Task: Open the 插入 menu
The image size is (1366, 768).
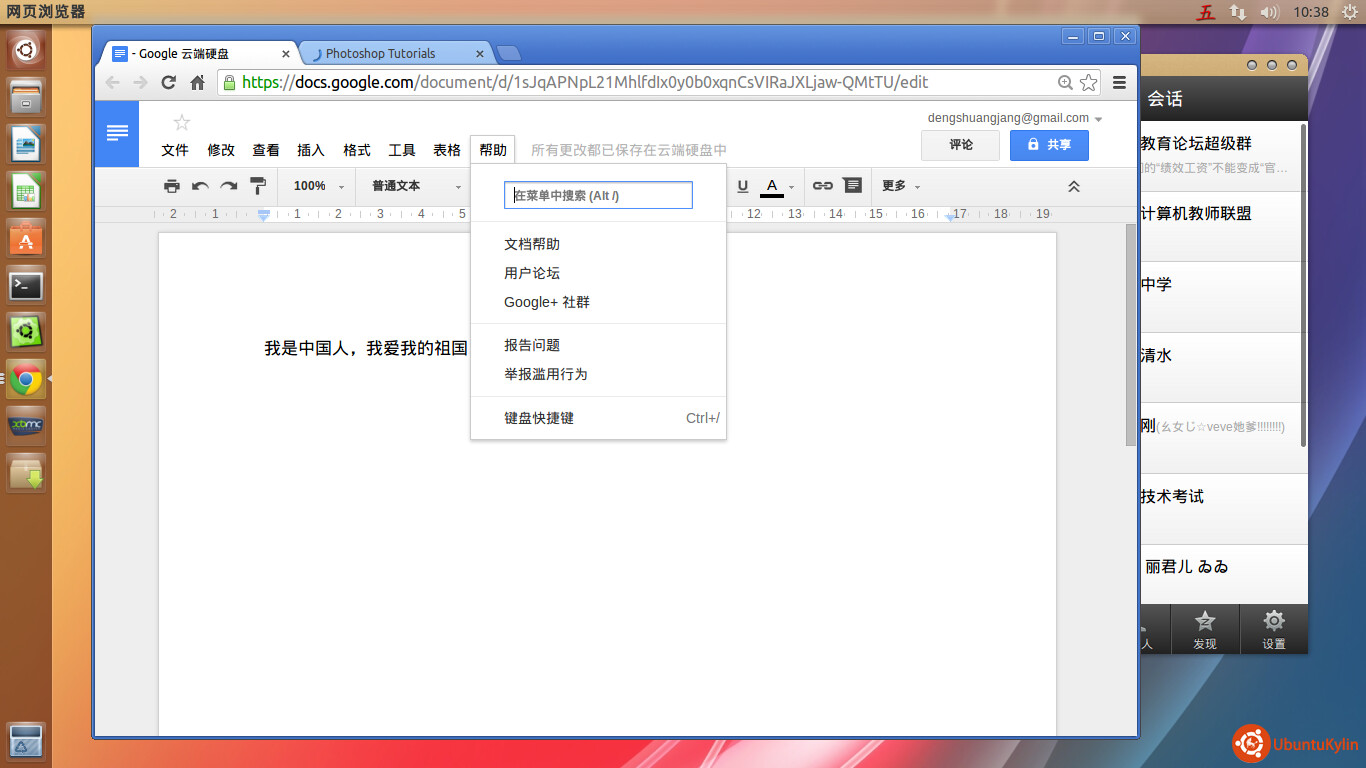Action: click(311, 150)
